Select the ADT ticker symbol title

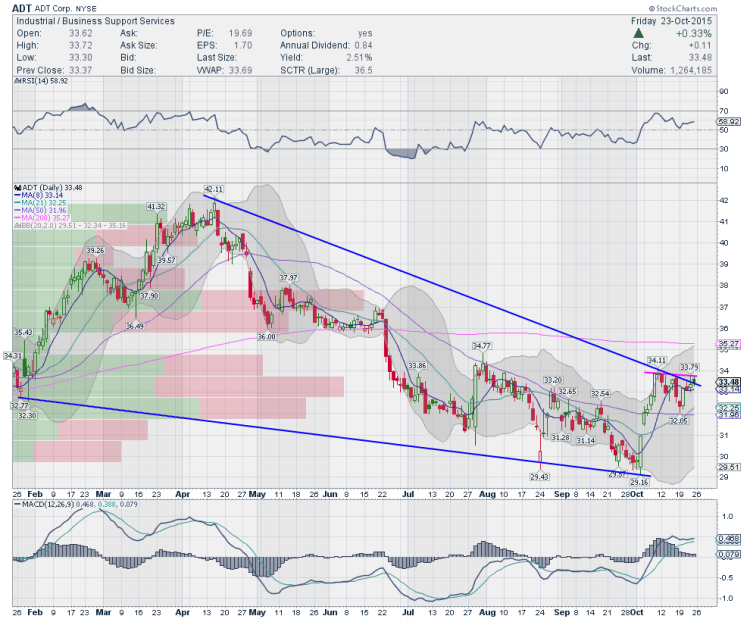pos(22,8)
